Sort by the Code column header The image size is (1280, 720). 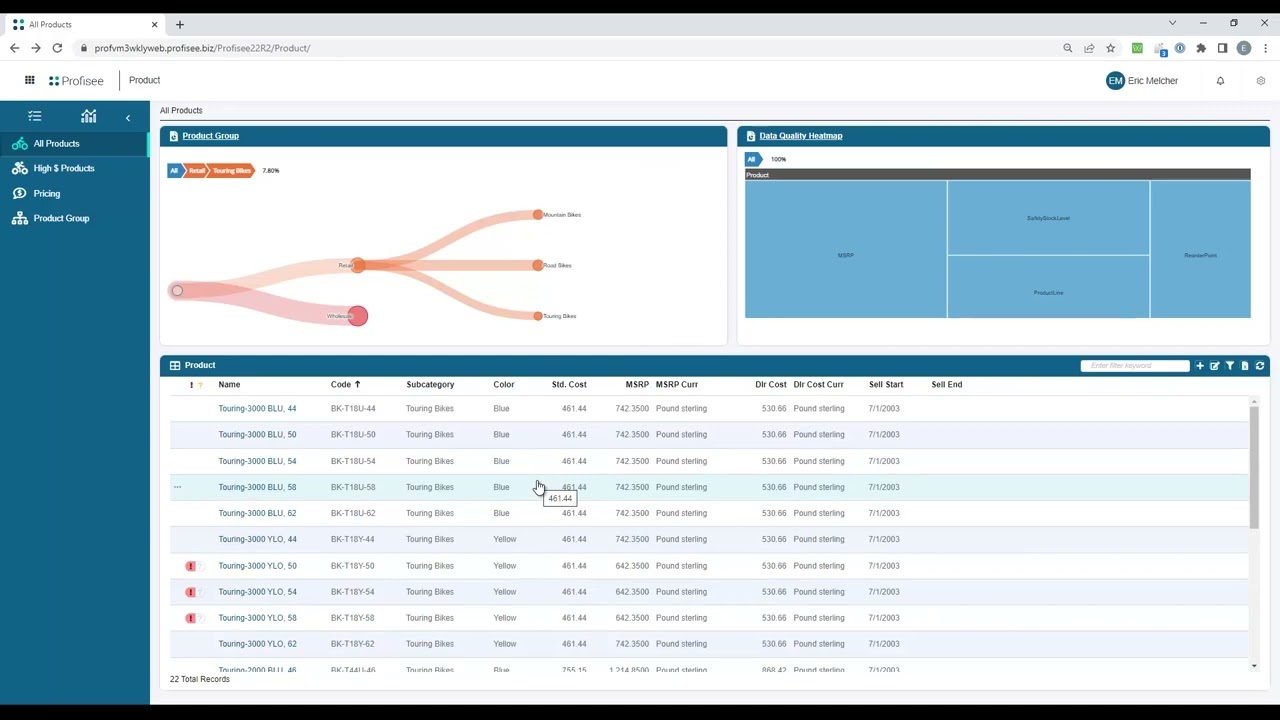341,385
